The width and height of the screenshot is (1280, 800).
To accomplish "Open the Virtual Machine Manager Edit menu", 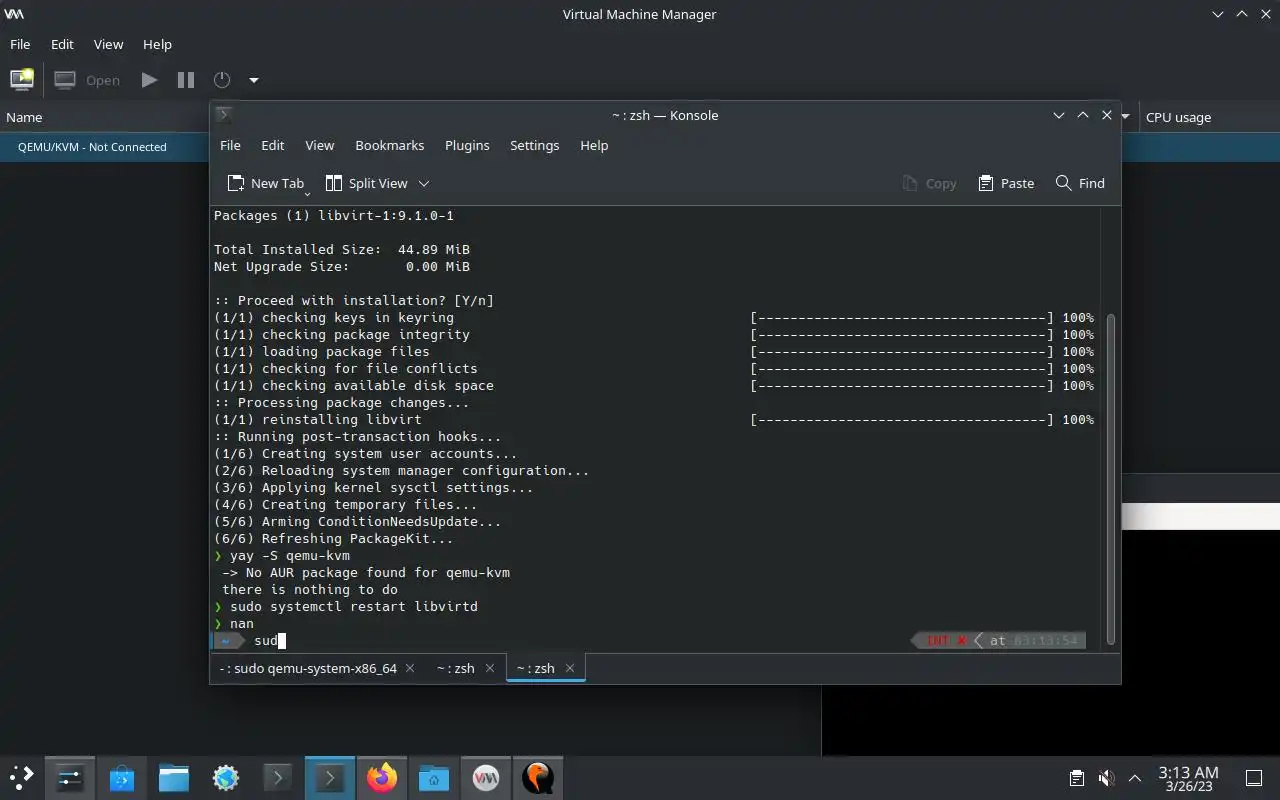I will [62, 44].
